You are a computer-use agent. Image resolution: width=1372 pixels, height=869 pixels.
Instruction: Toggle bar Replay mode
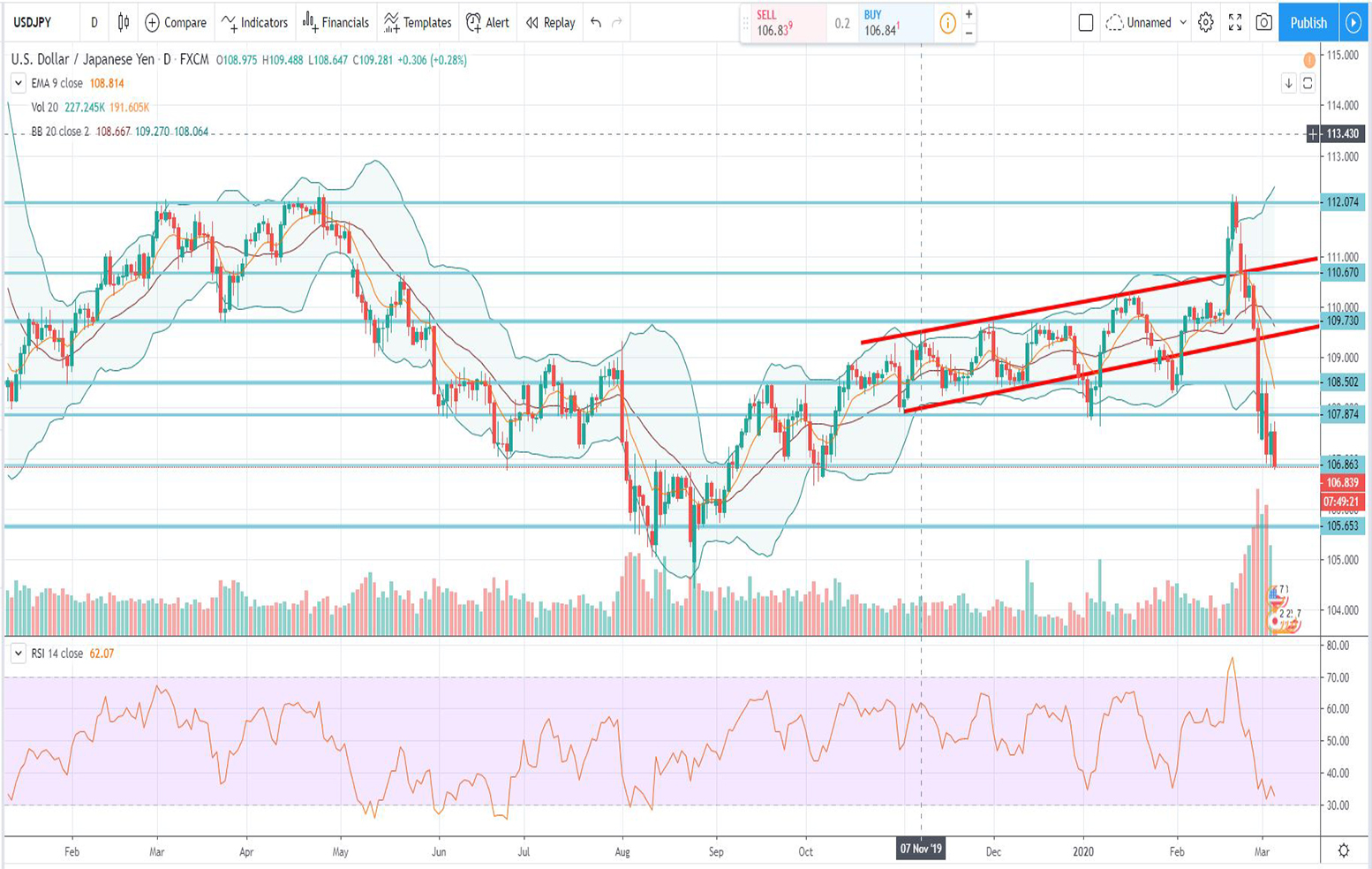point(550,23)
